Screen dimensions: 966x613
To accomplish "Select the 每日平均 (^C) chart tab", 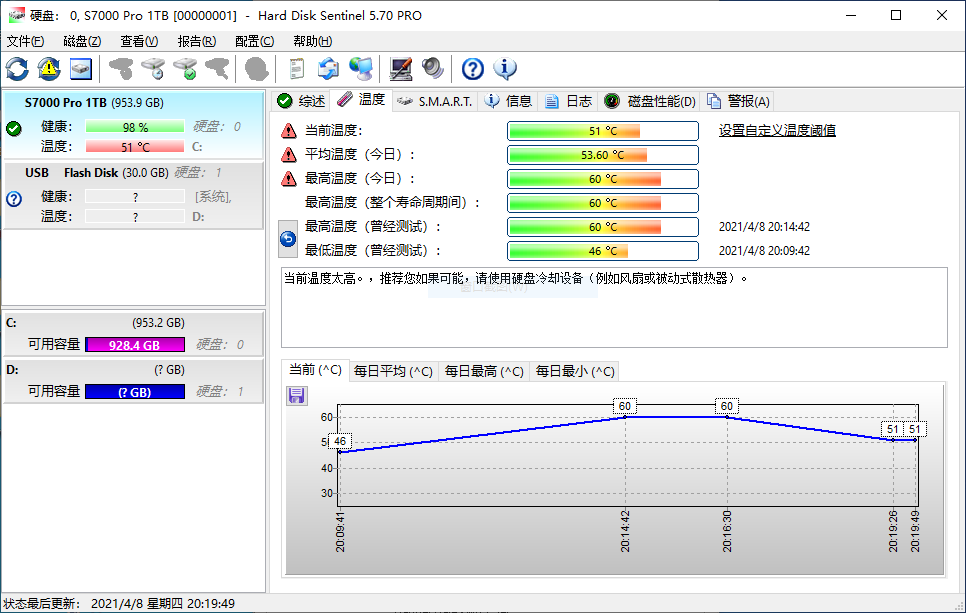I will [x=393, y=371].
